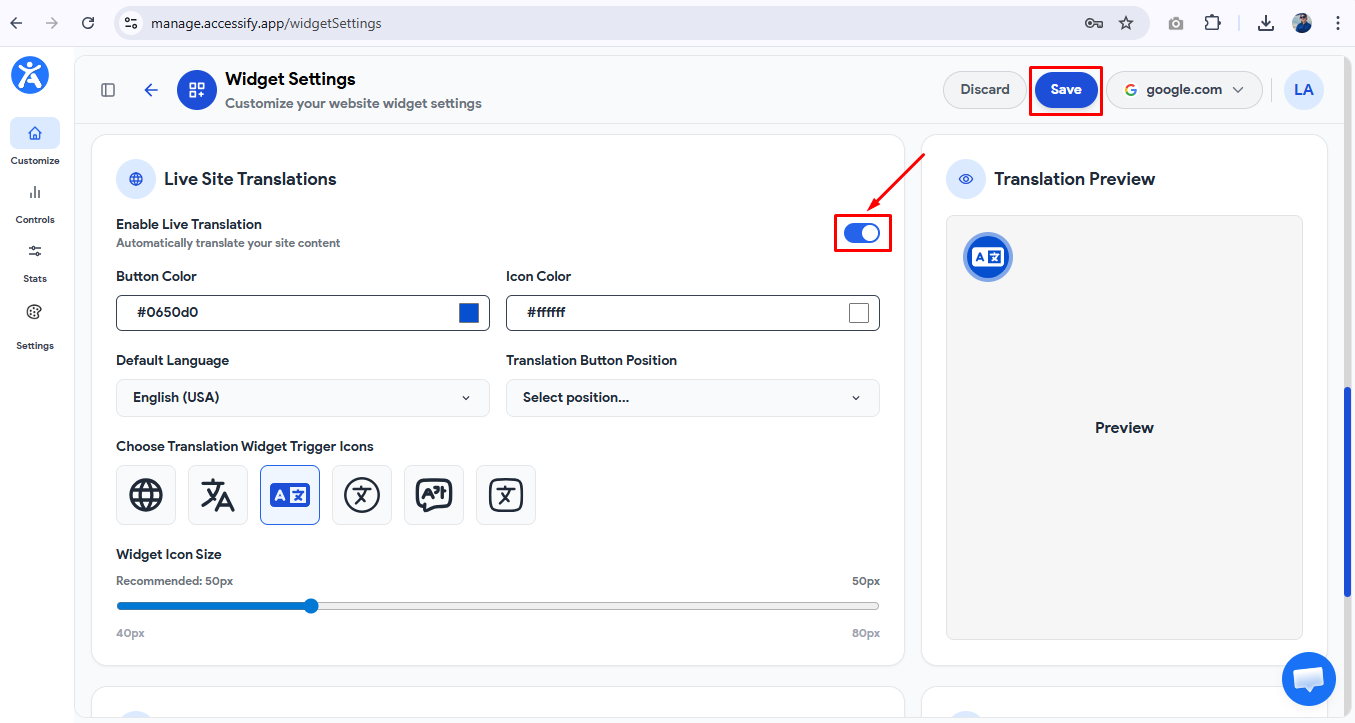Image resolution: width=1355 pixels, height=723 pixels.
Task: Pick the circled-globe translation trigger icon
Action: [x=361, y=494]
